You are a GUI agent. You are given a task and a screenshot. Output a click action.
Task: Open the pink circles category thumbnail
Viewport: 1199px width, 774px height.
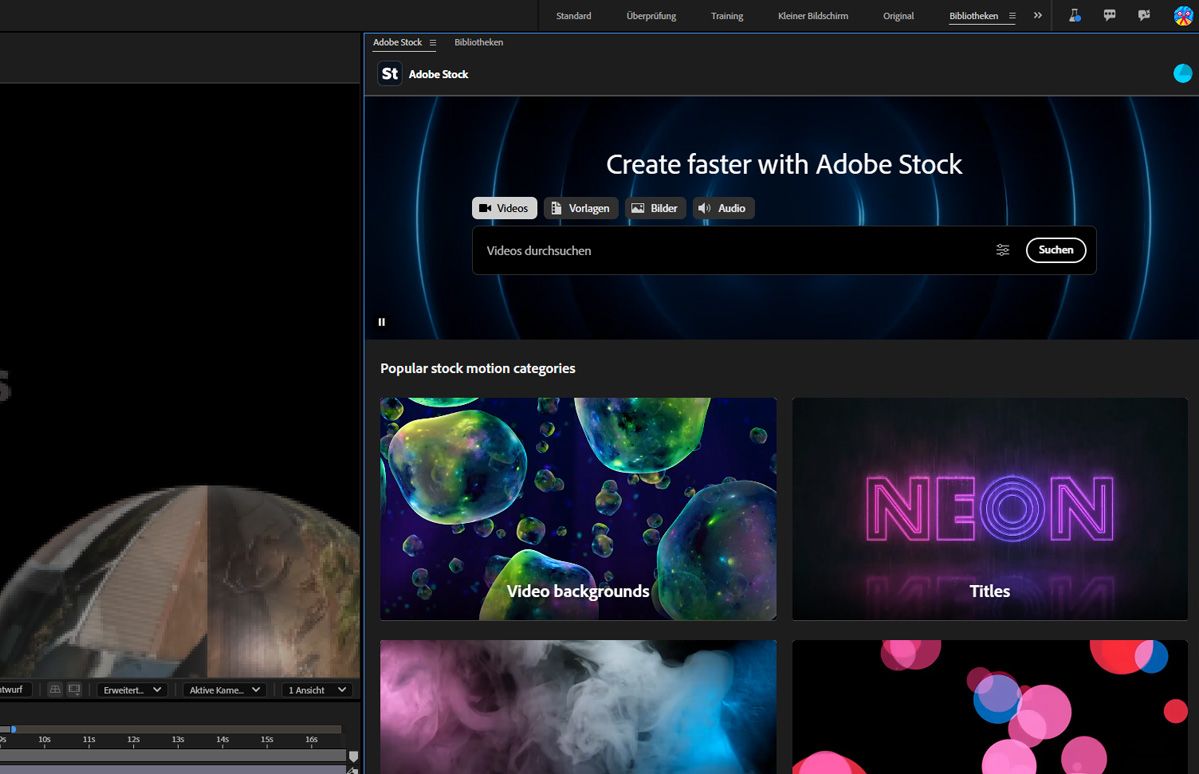click(x=989, y=707)
